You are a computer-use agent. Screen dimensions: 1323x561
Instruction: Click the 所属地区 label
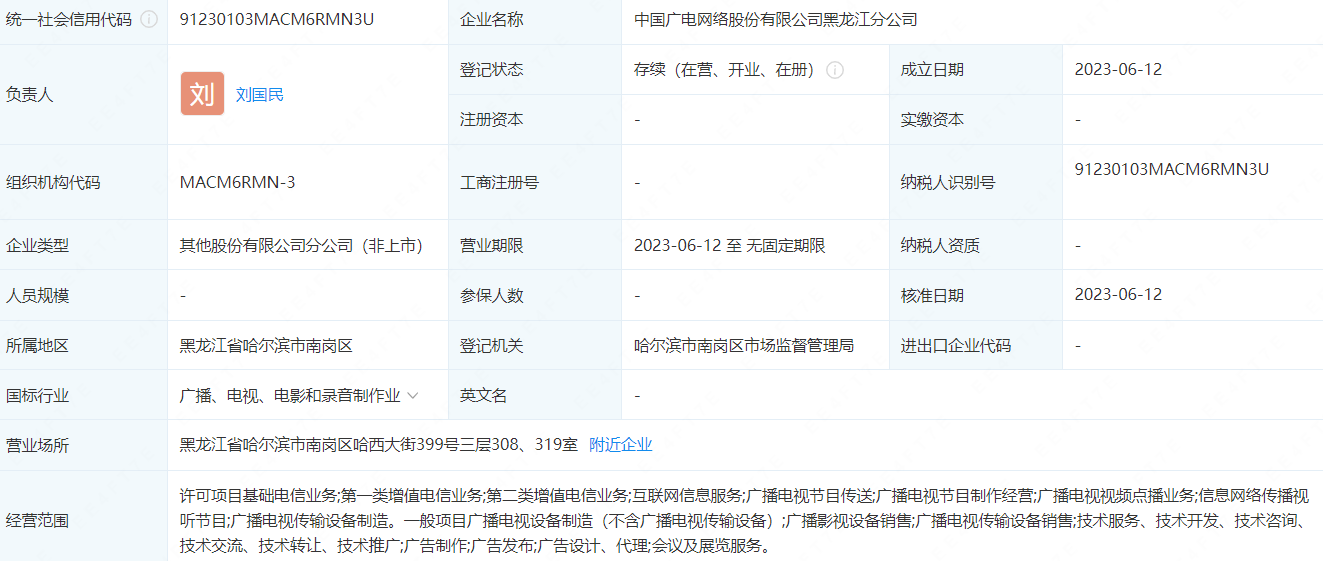(38, 346)
